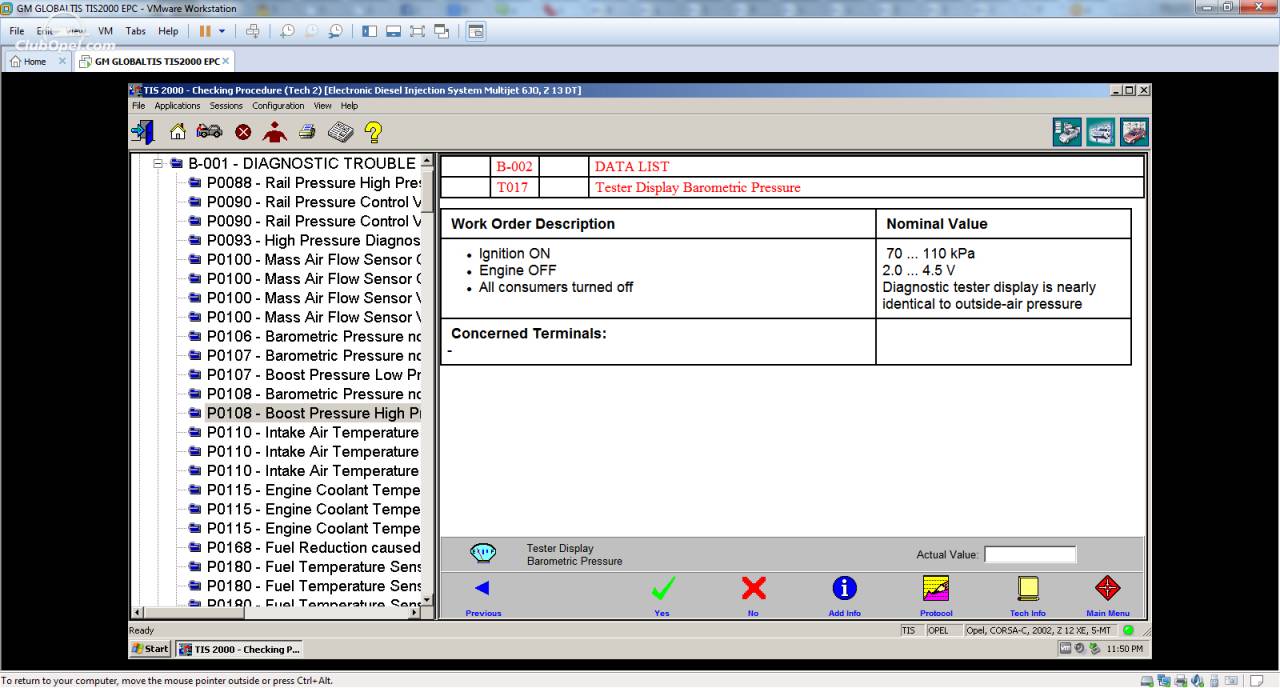Click T017 Tester Display Barometric Pressure link
1280x688 pixels.
697,187
